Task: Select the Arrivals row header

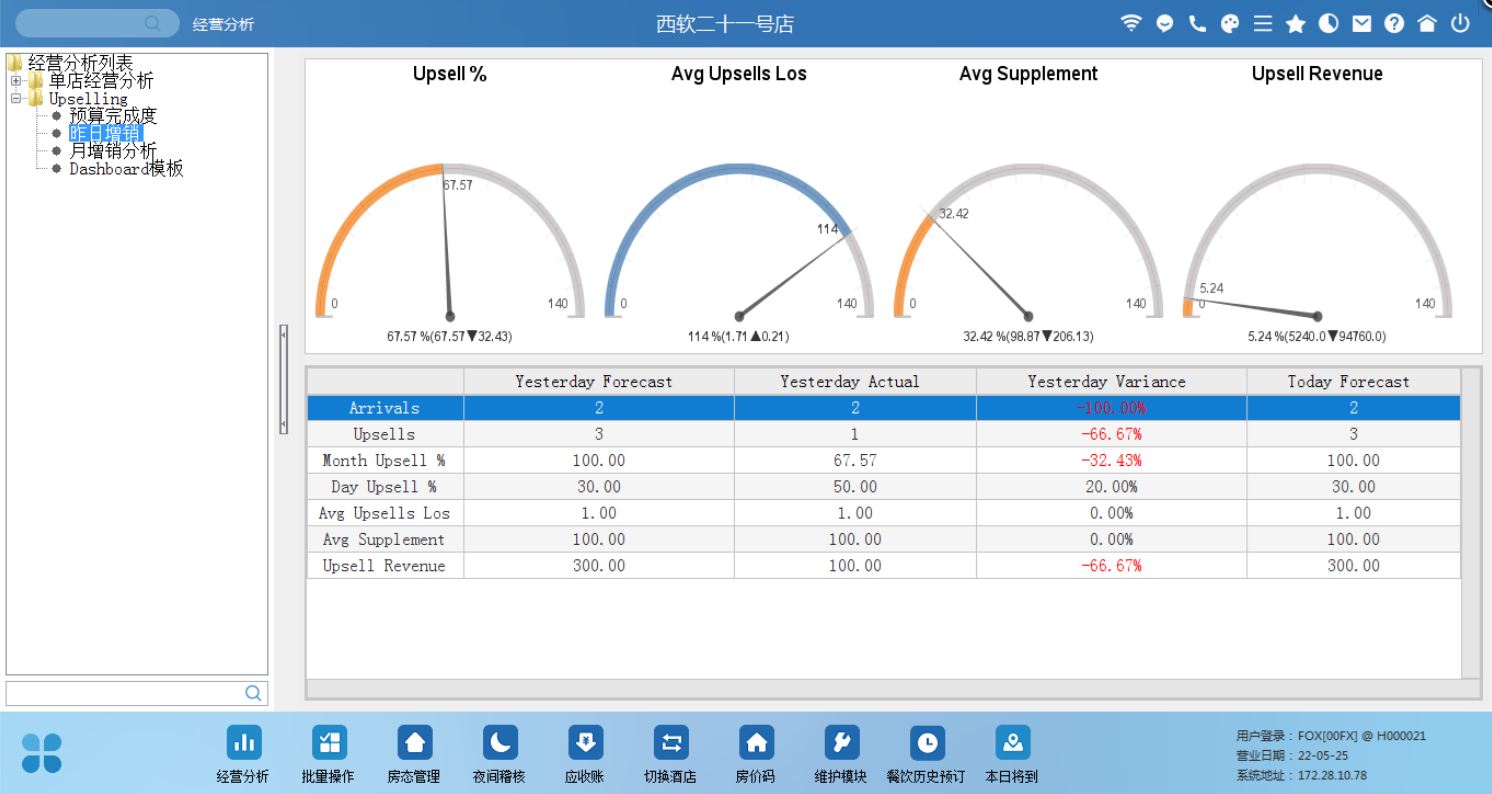Action: point(385,408)
